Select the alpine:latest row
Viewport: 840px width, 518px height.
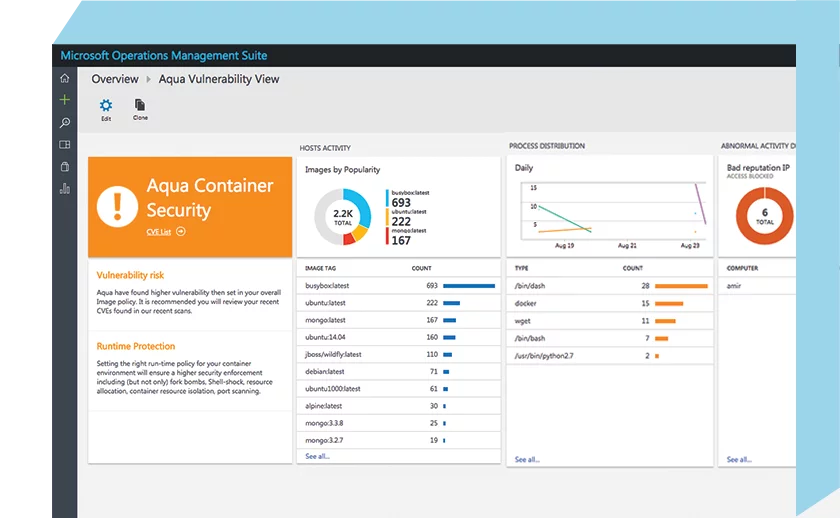click(x=399, y=406)
